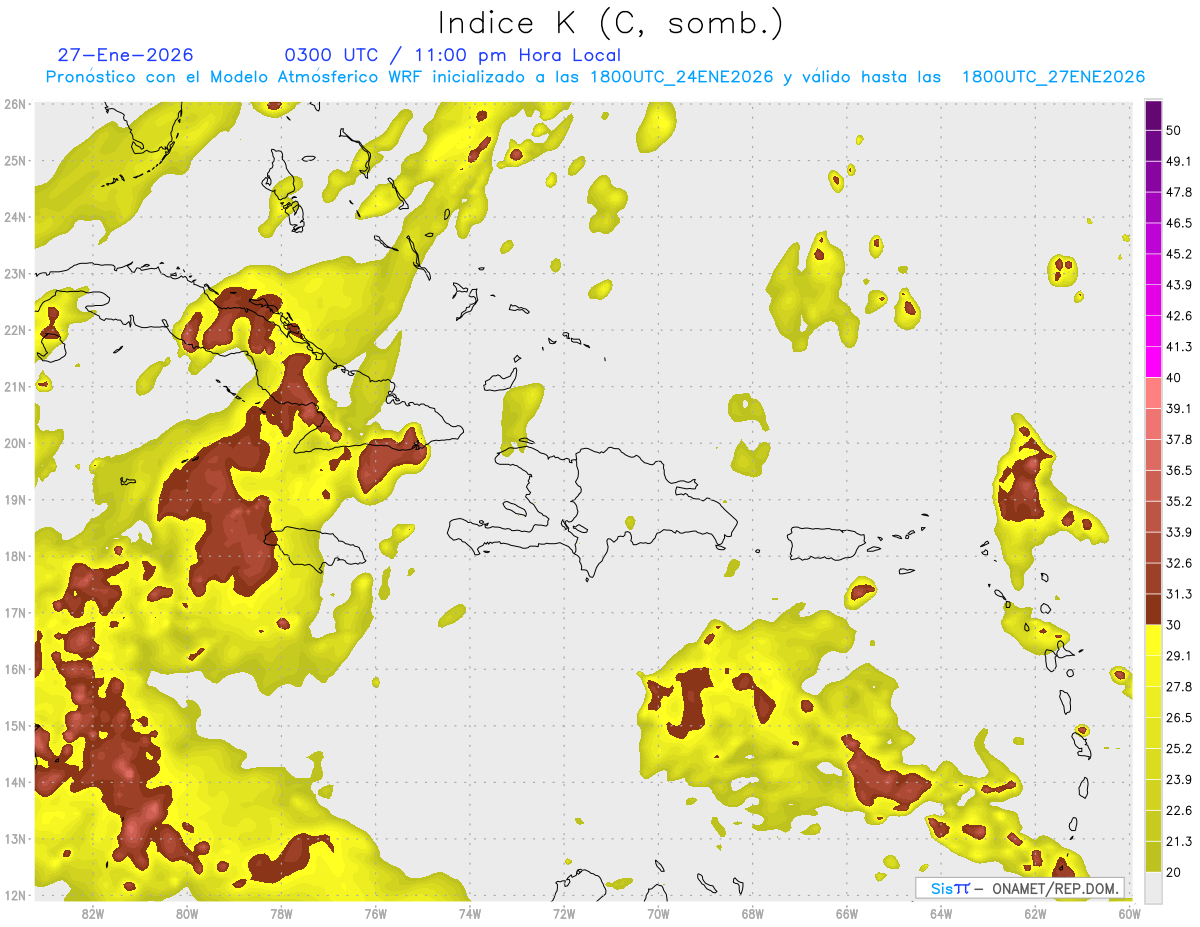Click colorbar value 36.5
Screen dimensions: 1200x927
(1179, 471)
